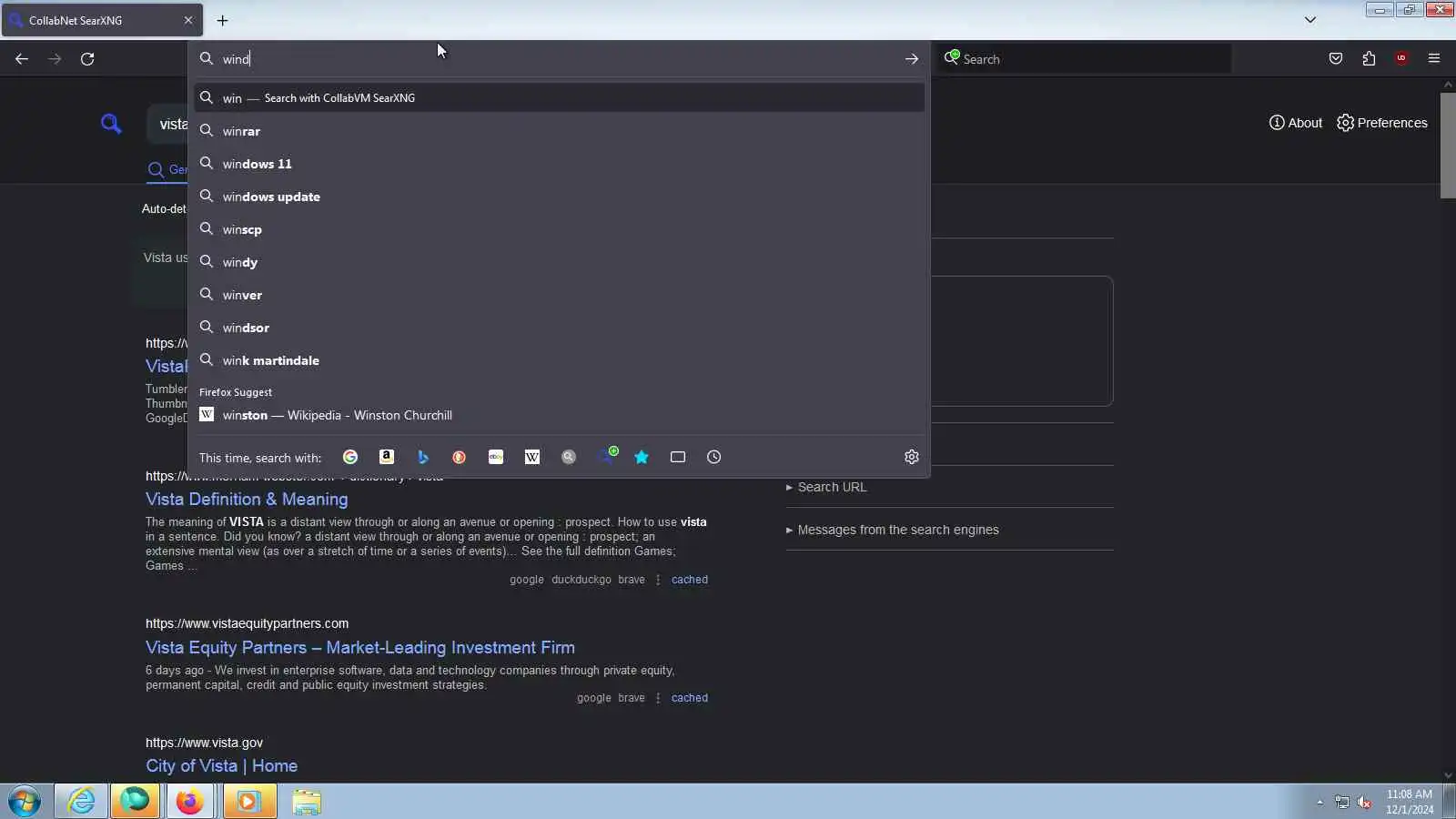The height and width of the screenshot is (819, 1456).
Task: Open the network icon in system tray
Action: 1342,802
